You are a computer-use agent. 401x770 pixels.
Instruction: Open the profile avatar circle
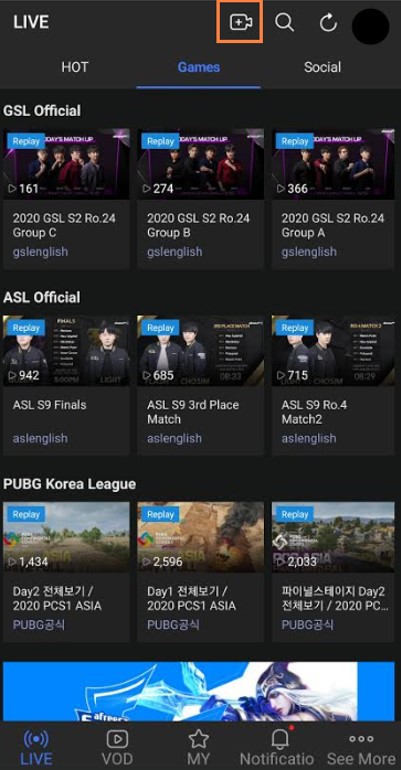pyautogui.click(x=371, y=26)
